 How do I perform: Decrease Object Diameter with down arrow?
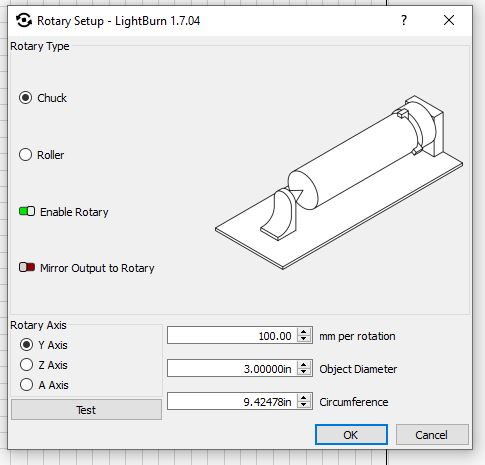point(303,372)
